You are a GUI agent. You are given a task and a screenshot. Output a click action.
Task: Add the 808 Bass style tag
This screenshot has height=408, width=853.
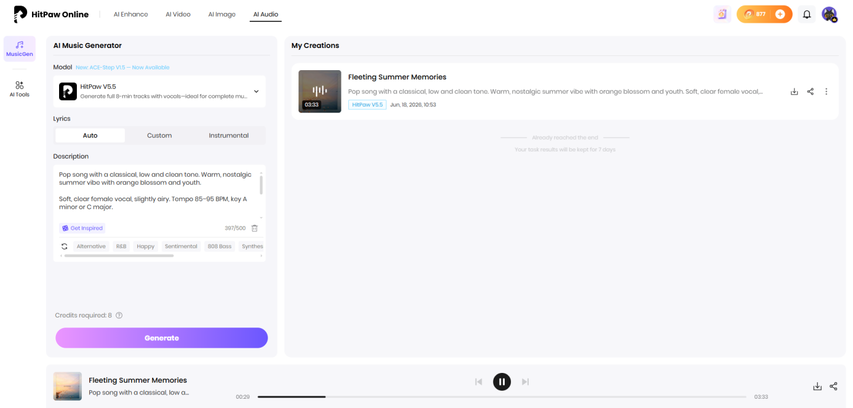(x=219, y=246)
